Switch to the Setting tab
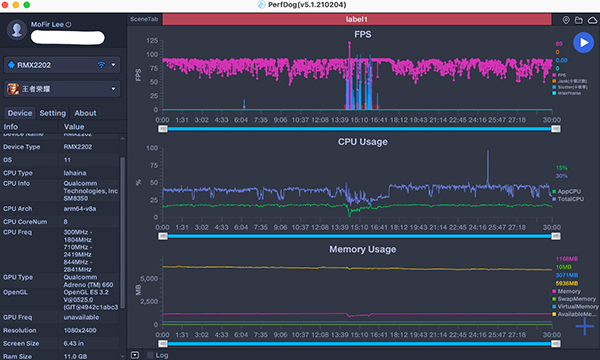The height and width of the screenshot is (360, 600). (52, 113)
